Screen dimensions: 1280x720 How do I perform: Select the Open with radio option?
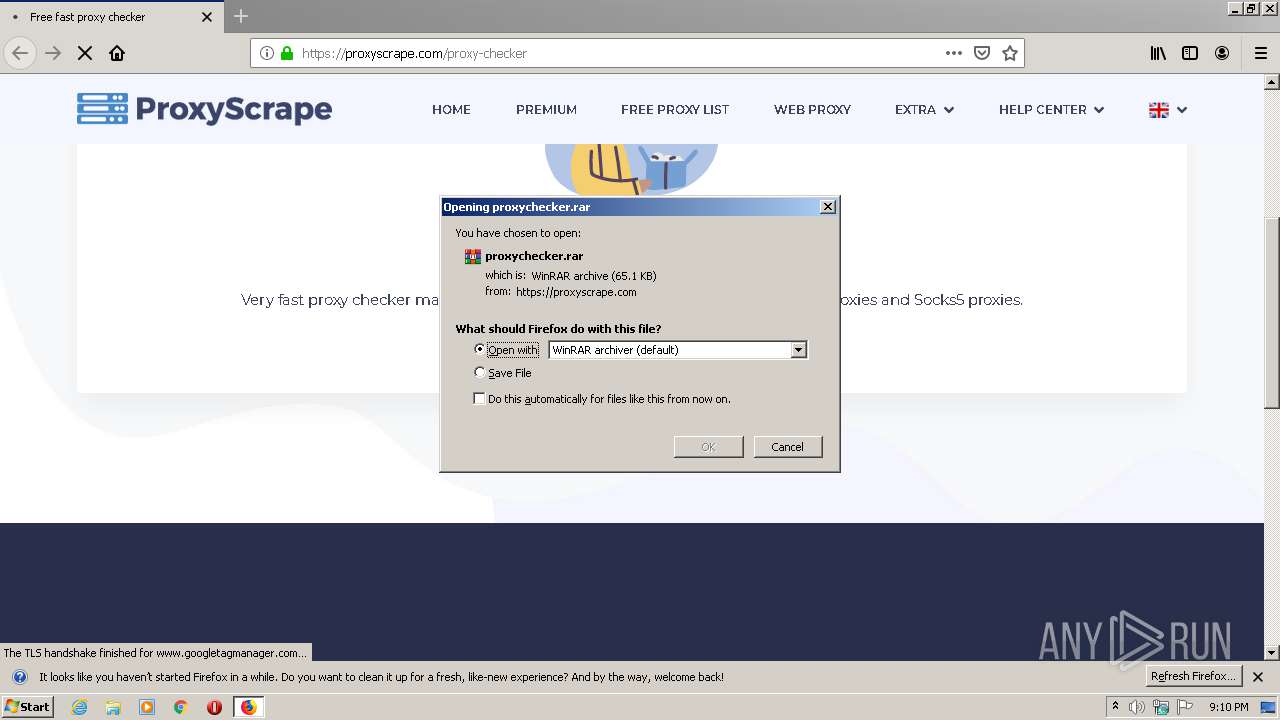(480, 349)
